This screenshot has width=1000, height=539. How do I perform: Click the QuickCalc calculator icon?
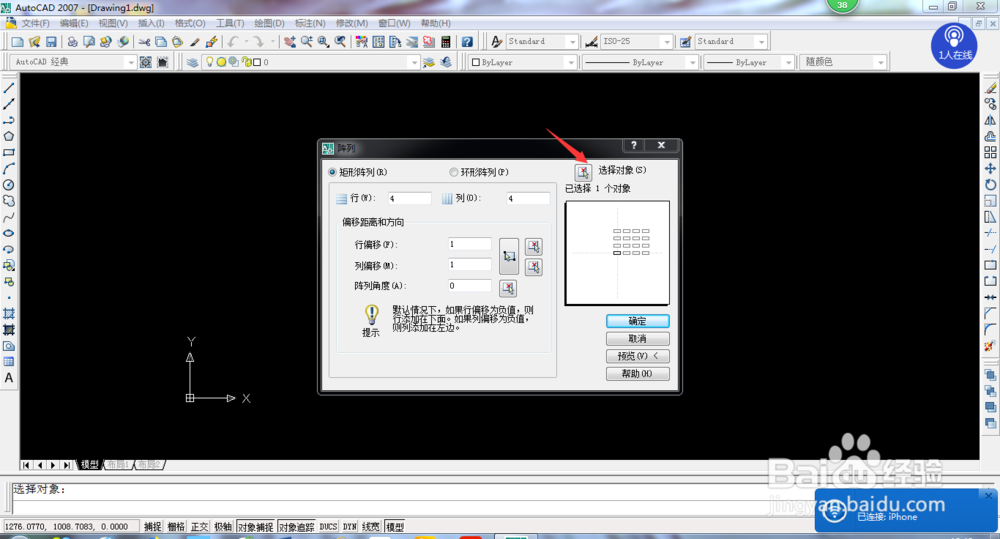(x=446, y=41)
